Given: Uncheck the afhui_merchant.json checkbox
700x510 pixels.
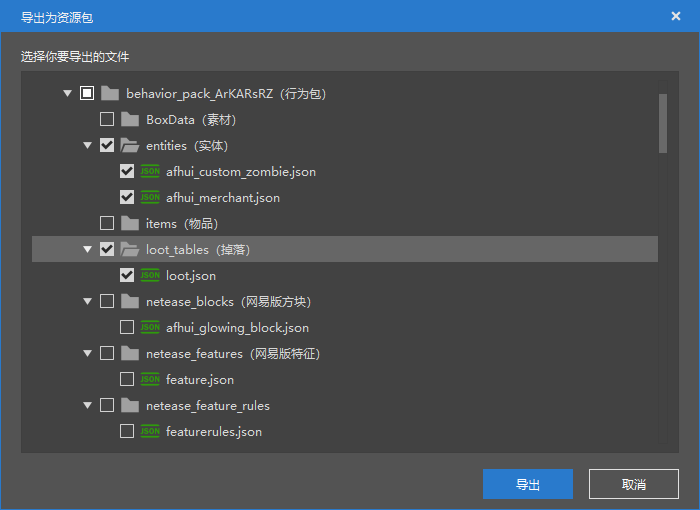Looking at the screenshot, I should (x=127, y=197).
